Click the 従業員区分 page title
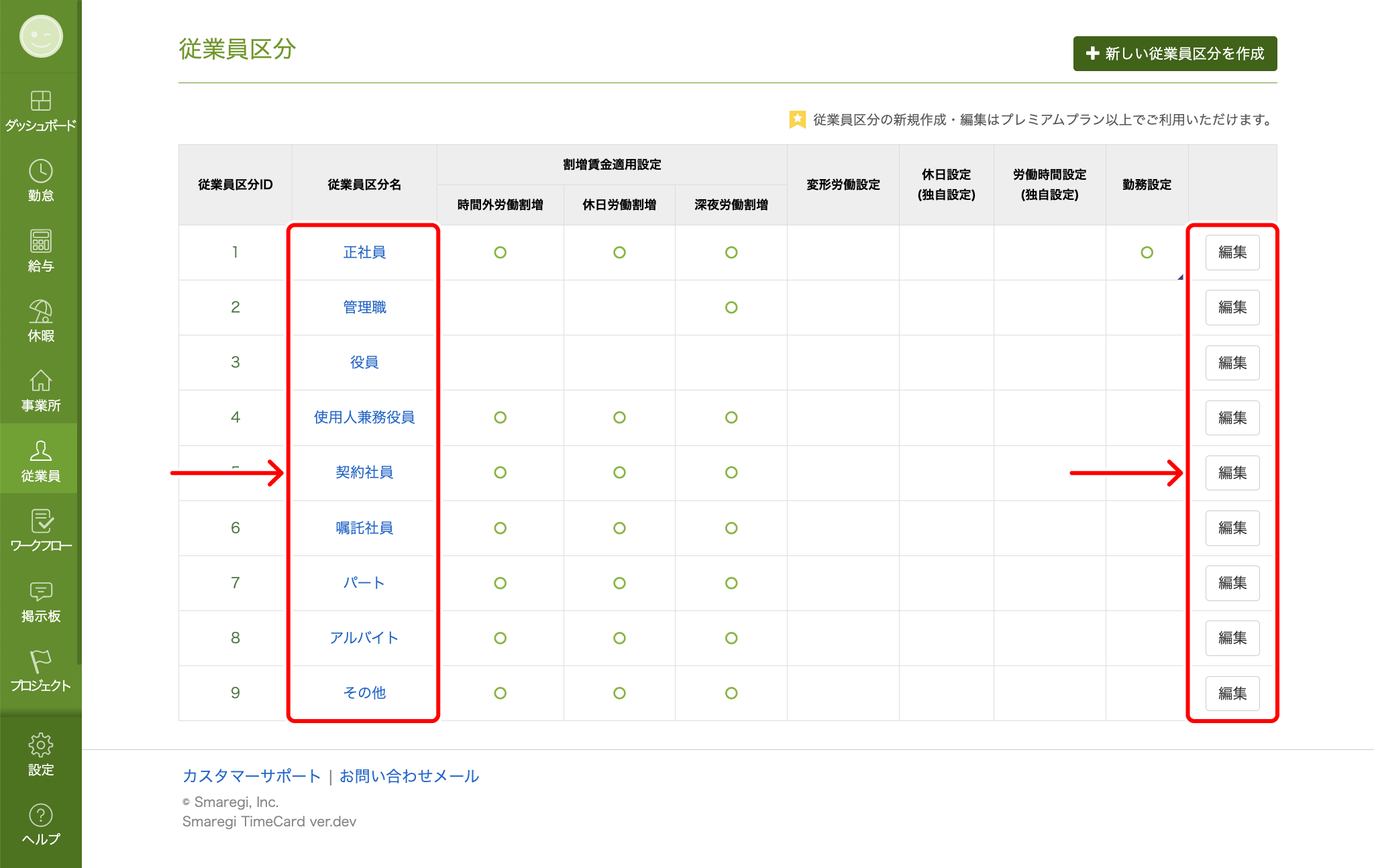The height and width of the screenshot is (868, 1374). coord(237,49)
